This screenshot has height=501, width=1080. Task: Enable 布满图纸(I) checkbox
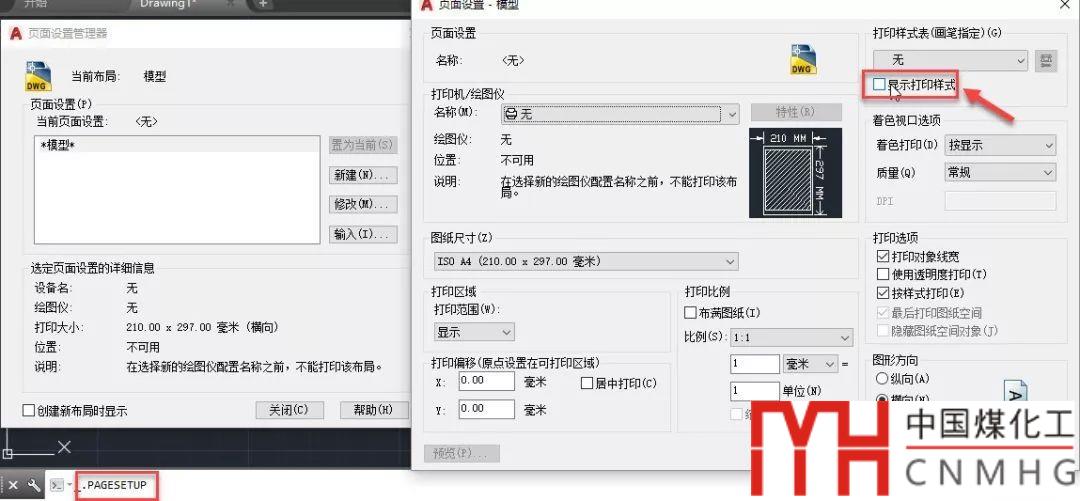(690, 313)
